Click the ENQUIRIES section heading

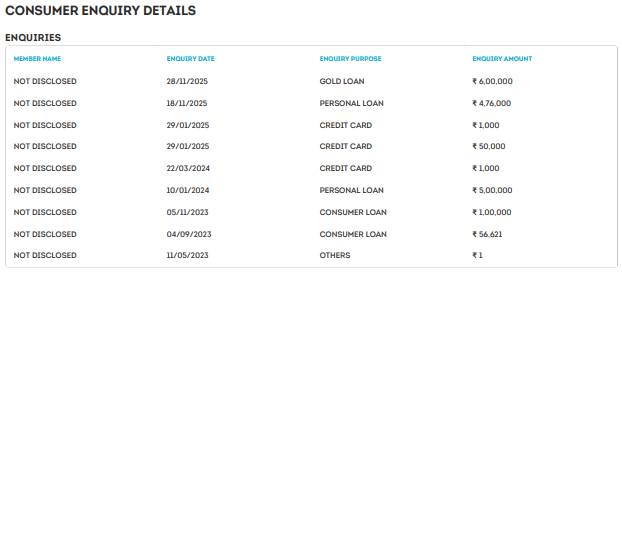click(33, 38)
